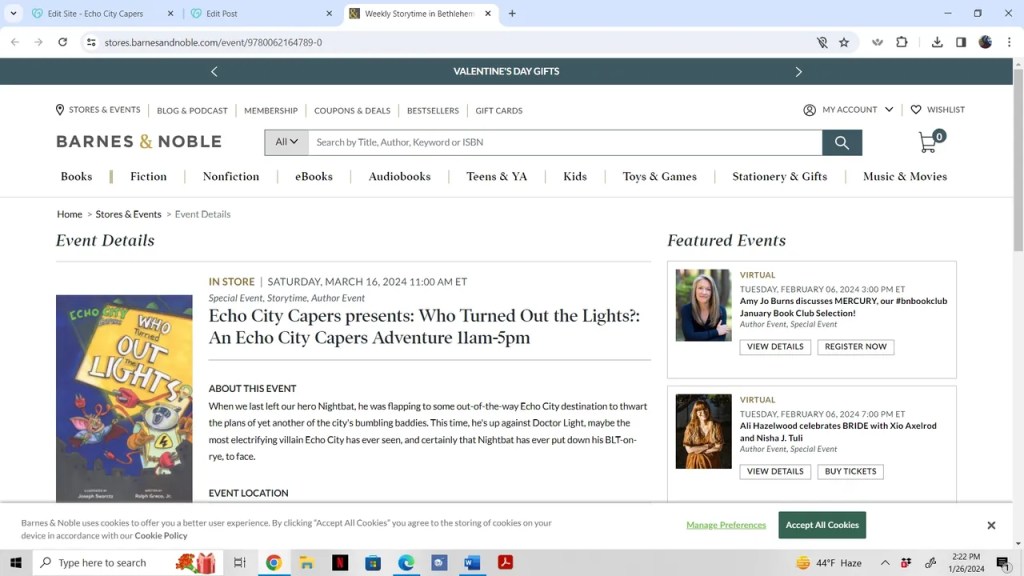Click the book search input field
1024x576 pixels.
(x=565, y=143)
